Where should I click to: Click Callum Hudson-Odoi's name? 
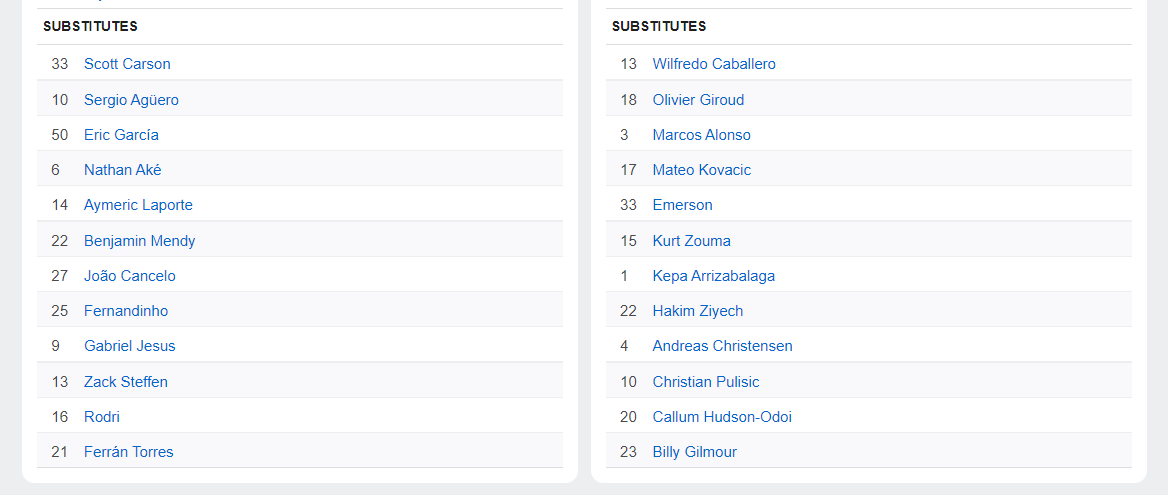[722, 417]
